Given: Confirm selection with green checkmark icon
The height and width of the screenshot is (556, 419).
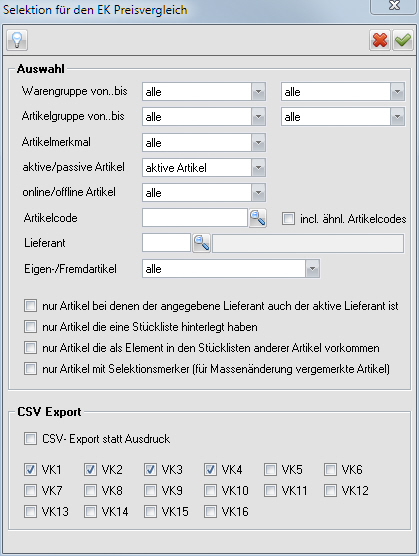Looking at the screenshot, I should click(403, 40).
